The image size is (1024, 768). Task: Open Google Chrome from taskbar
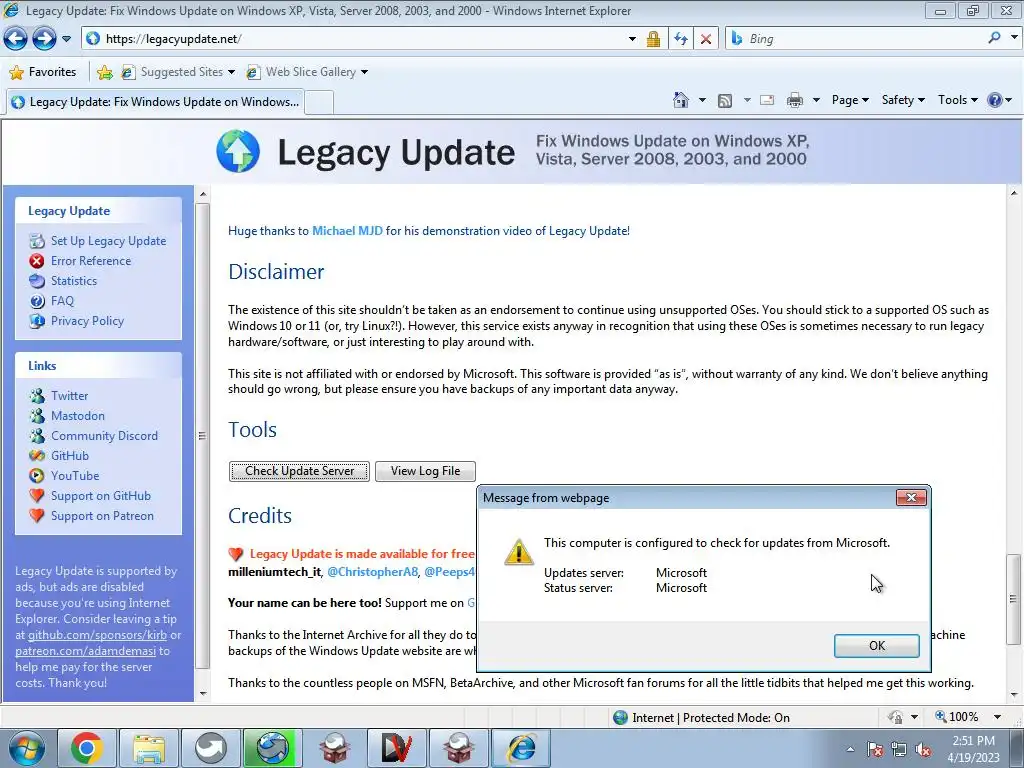(87, 748)
